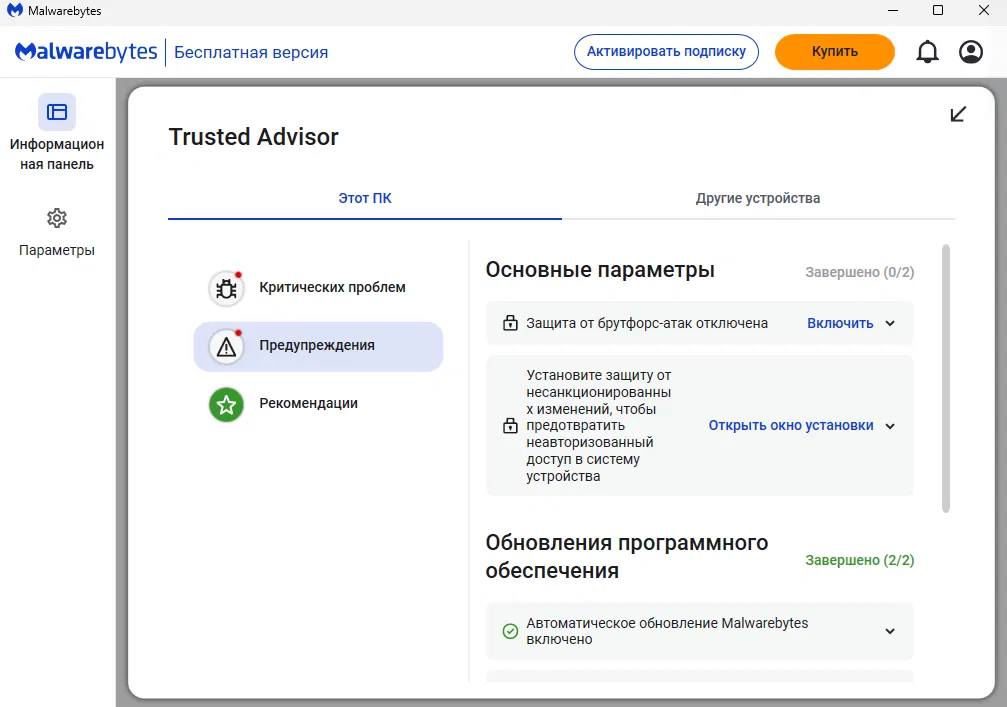
Task: Minimize the Malwarebytes window
Action: pos(893,10)
